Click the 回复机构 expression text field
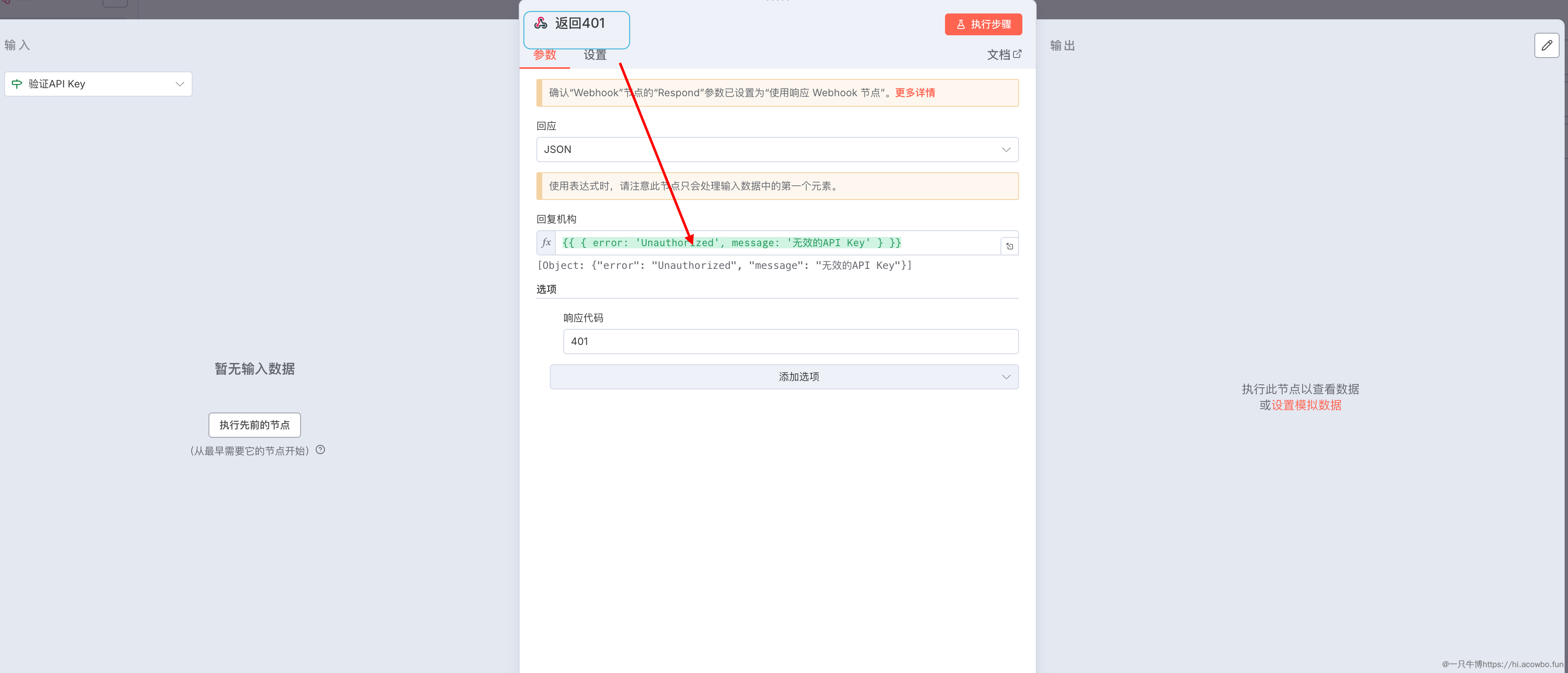The width and height of the screenshot is (1568, 673). click(x=731, y=243)
